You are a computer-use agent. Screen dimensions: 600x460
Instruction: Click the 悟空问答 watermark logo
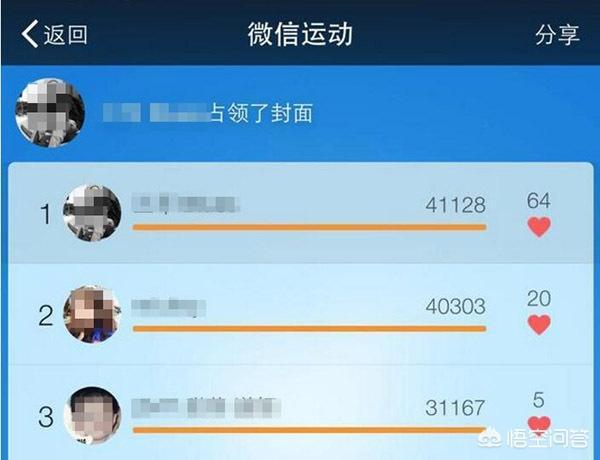pos(534,439)
